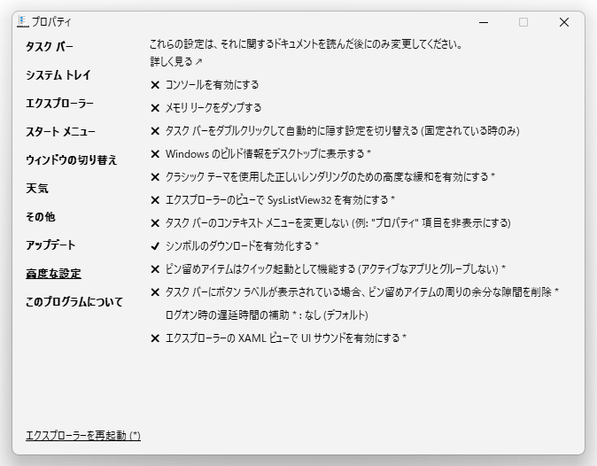597x466 pixels.
Task: Open the その他 section
Action: click(40, 217)
